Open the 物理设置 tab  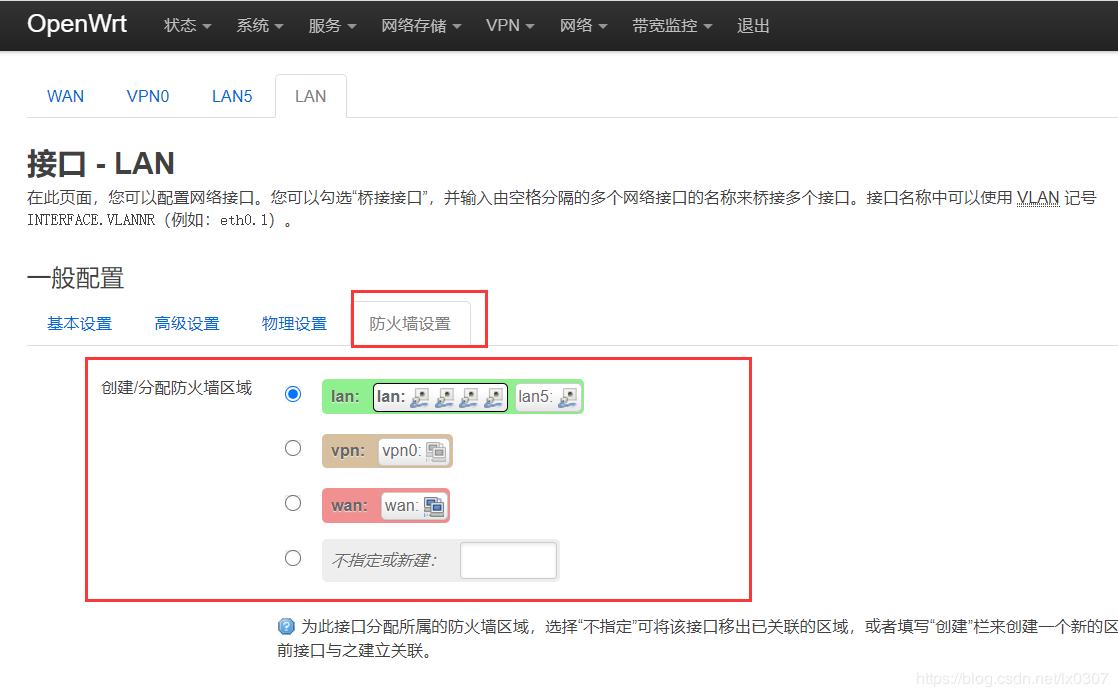[x=294, y=323]
